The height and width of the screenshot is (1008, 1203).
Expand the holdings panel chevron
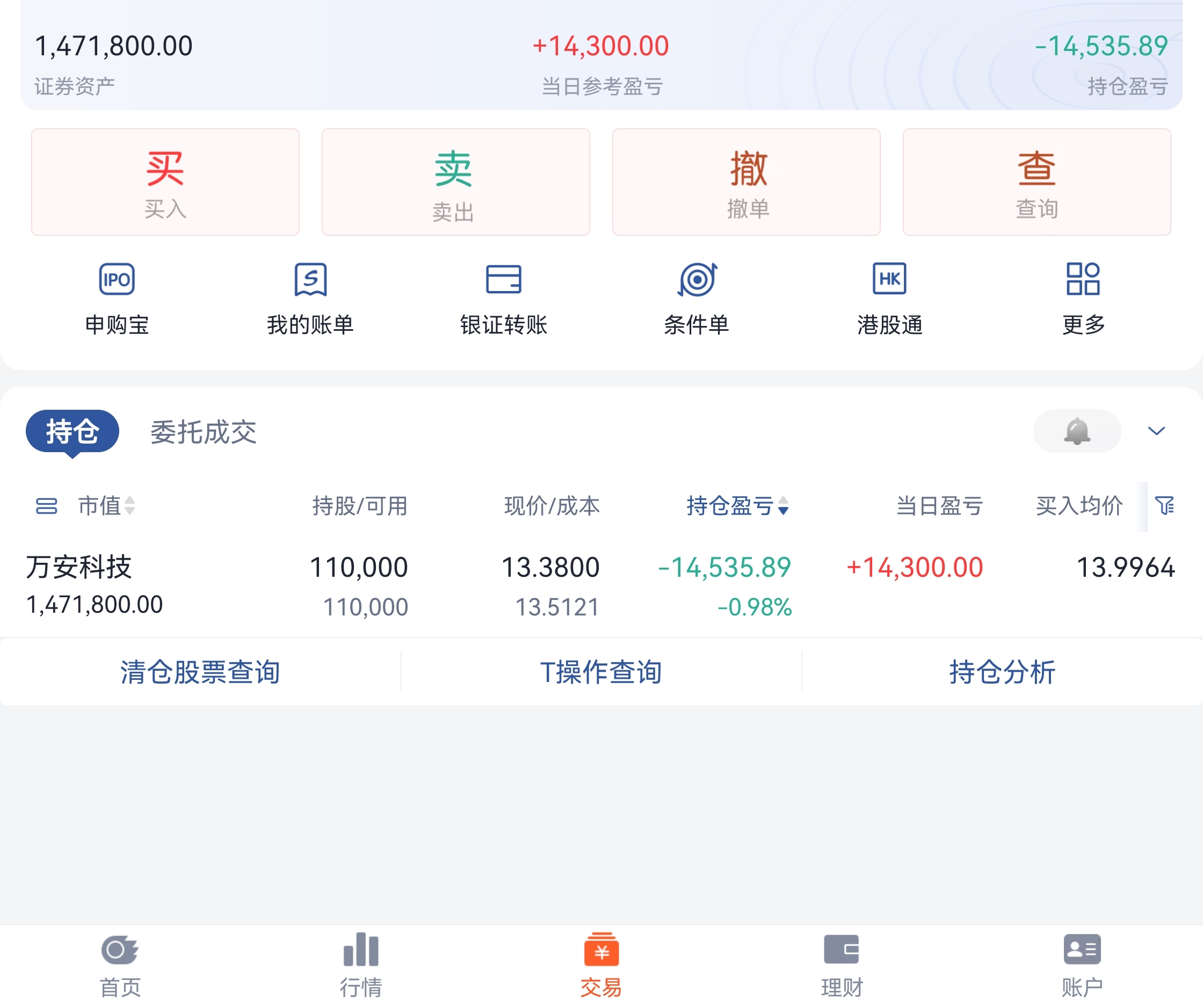(x=1156, y=431)
